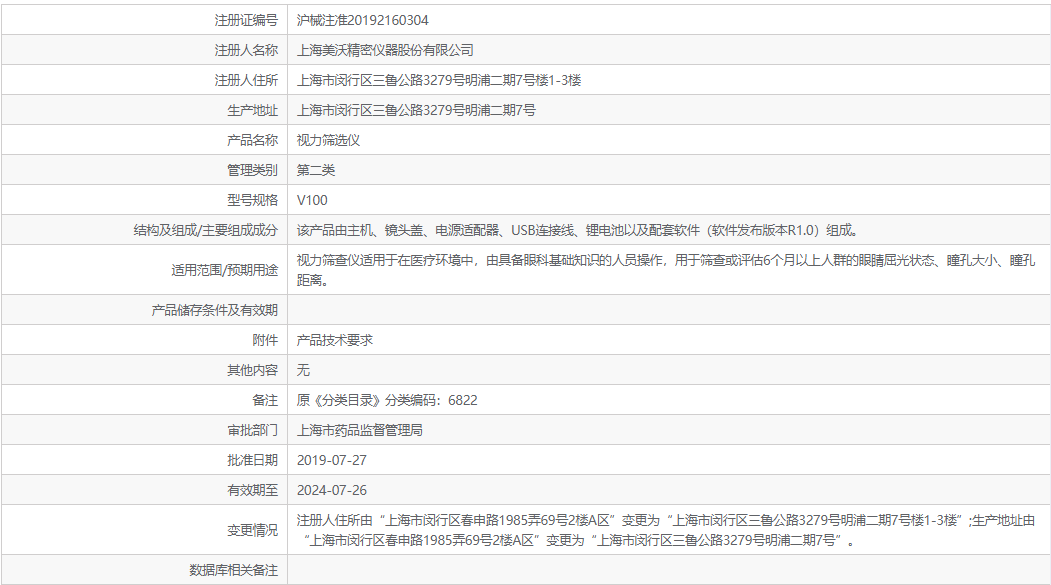Screen dimensions: 1051x585
Task: Select the 管理类别 label
Action: (x=253, y=170)
